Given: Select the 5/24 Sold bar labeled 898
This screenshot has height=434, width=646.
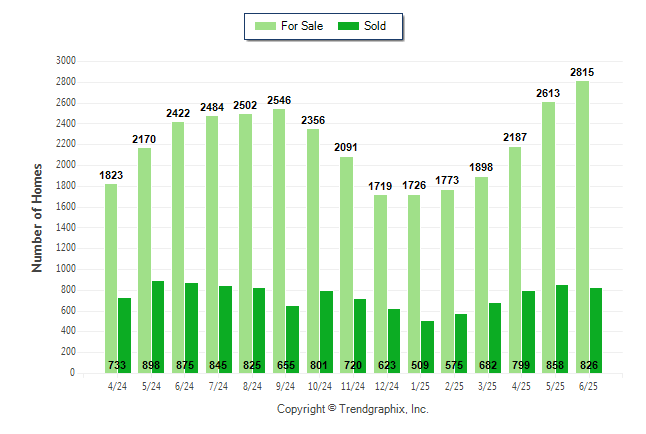Looking at the screenshot, I should click(158, 327).
